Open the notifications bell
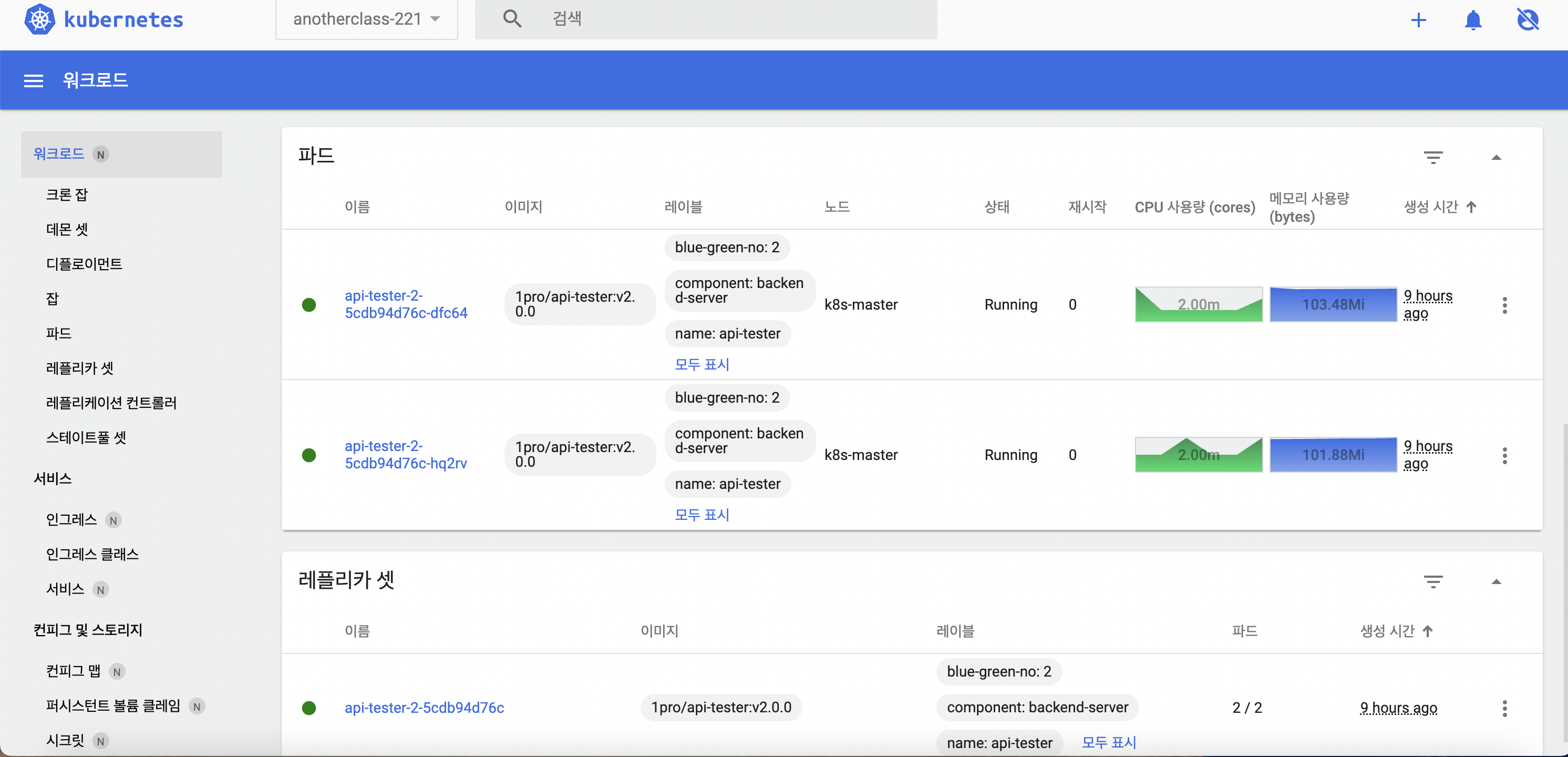 pos(1472,20)
